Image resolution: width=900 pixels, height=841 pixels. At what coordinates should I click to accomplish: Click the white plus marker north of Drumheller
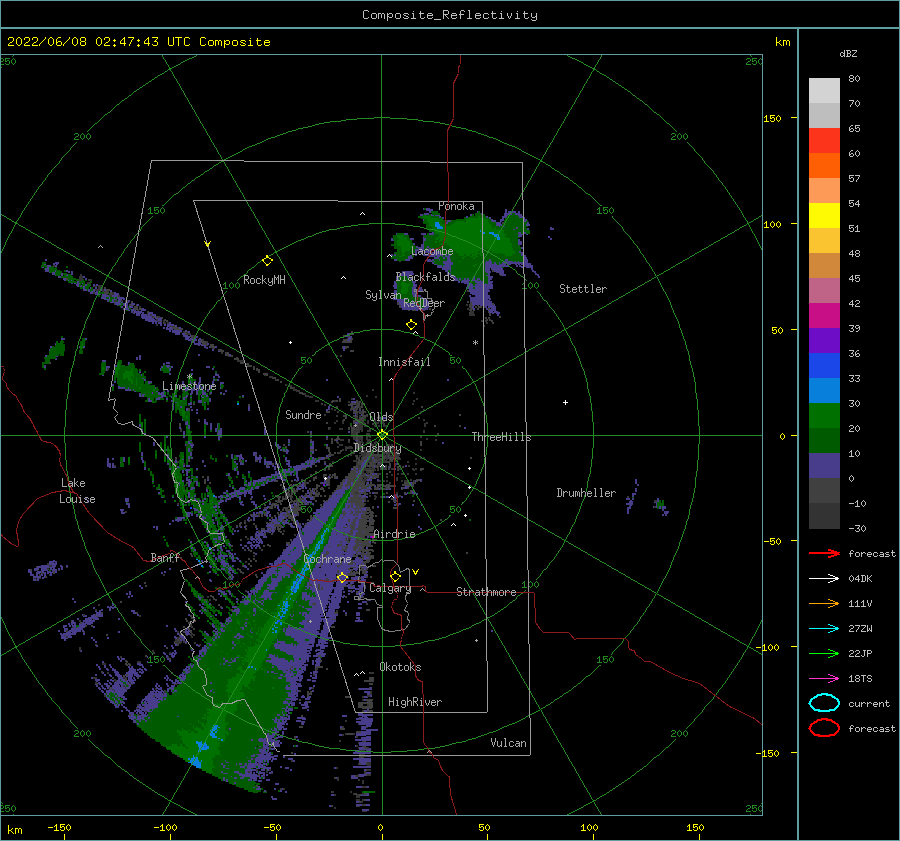[x=565, y=402]
